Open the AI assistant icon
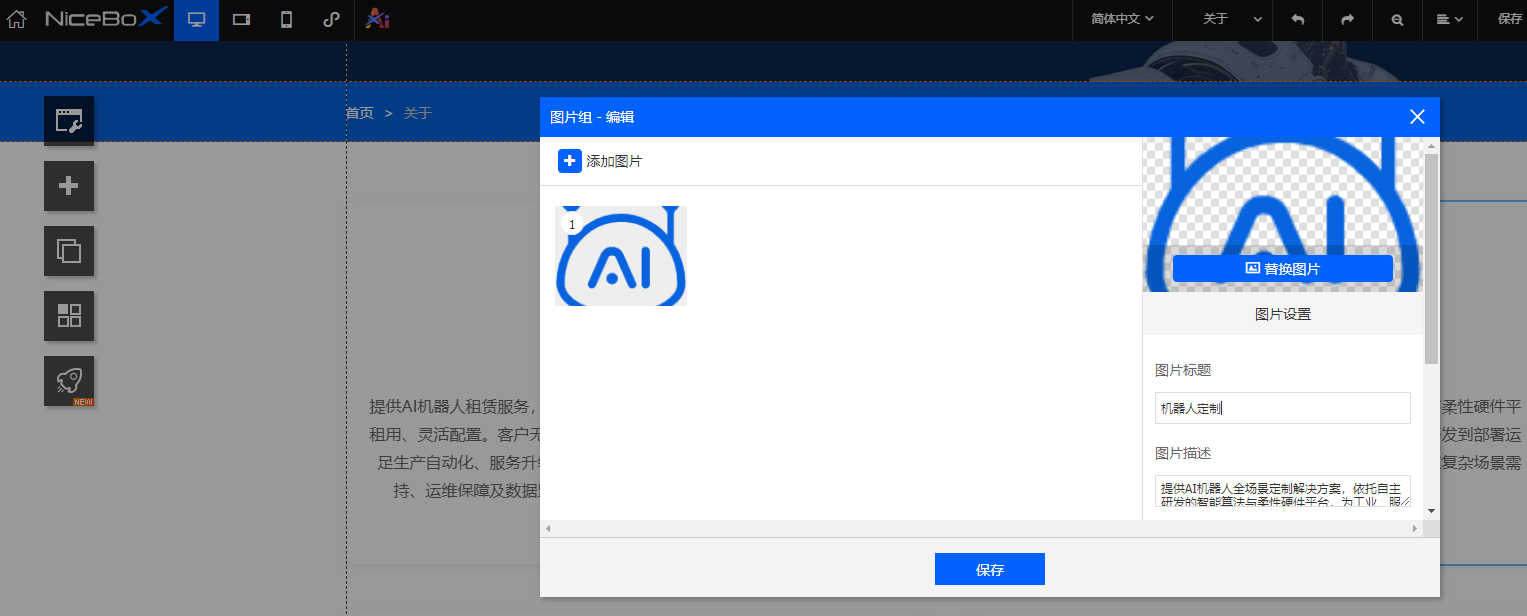Screen dimensions: 1527x616 click(x=377, y=19)
